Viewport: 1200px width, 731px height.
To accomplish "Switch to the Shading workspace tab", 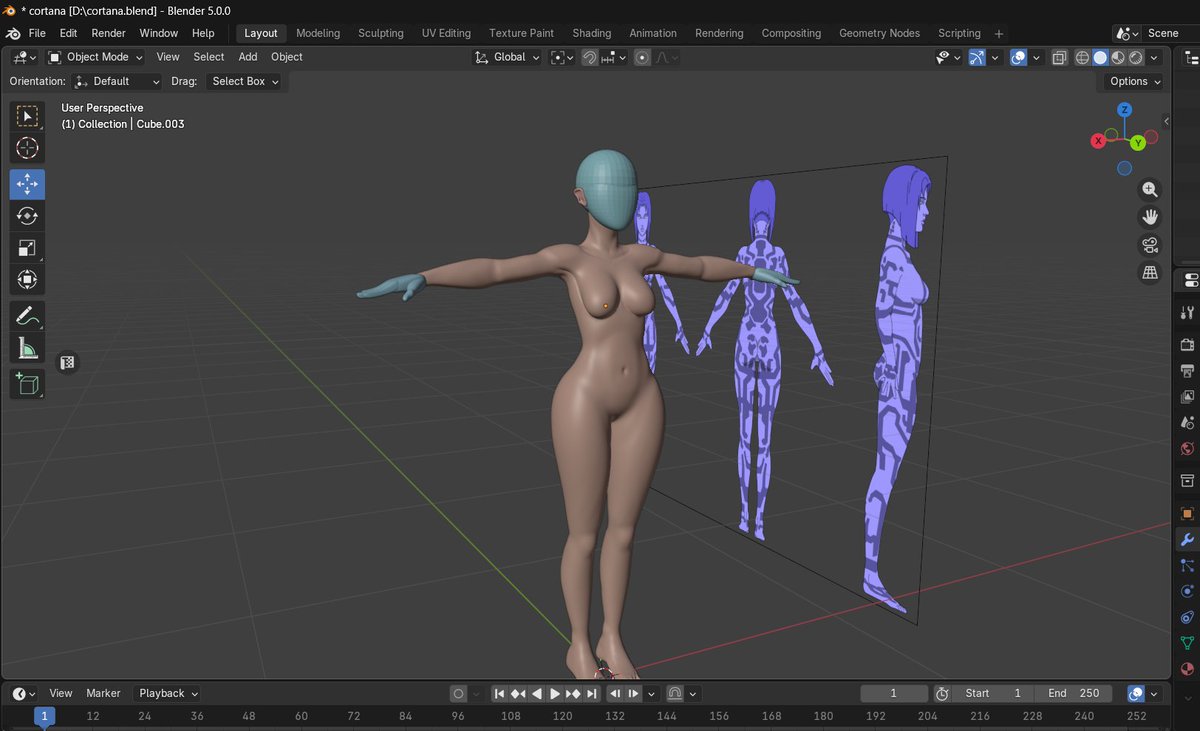I will point(592,33).
